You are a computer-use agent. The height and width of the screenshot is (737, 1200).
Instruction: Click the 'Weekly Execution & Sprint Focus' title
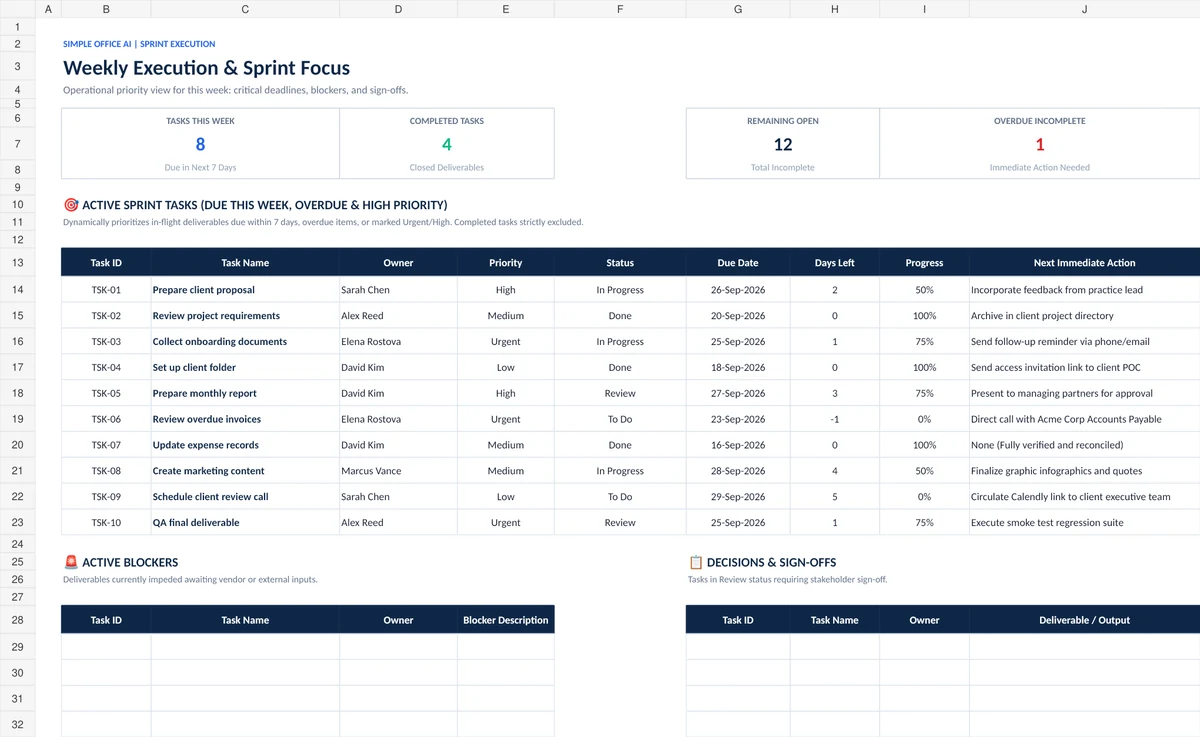pyautogui.click(x=206, y=68)
